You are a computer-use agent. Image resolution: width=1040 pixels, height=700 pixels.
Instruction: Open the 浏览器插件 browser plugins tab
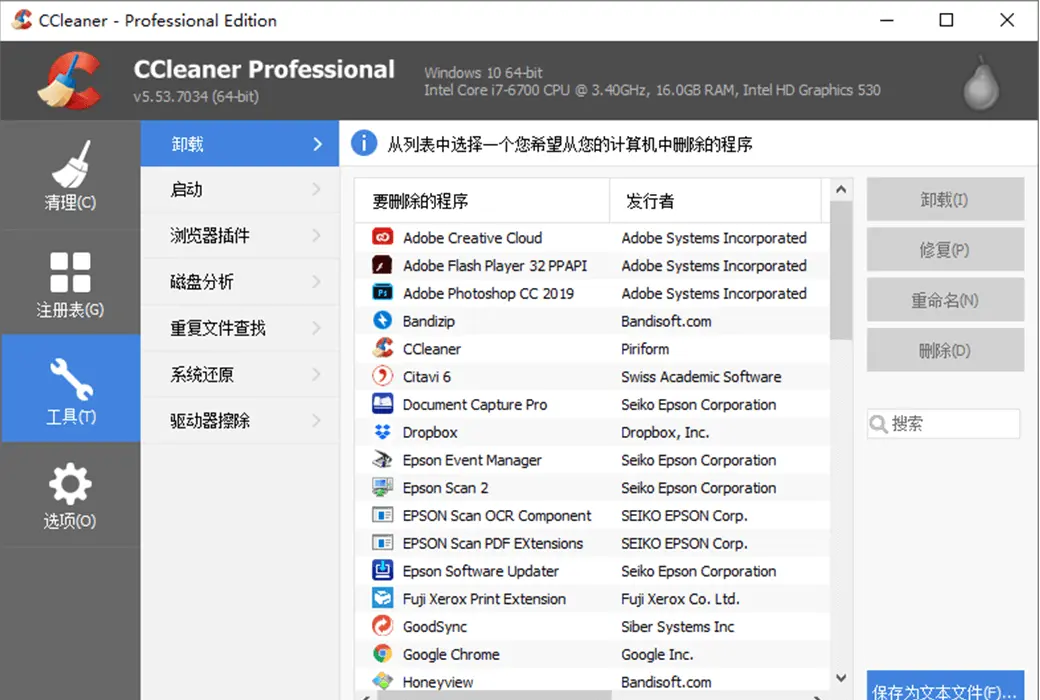click(239, 236)
